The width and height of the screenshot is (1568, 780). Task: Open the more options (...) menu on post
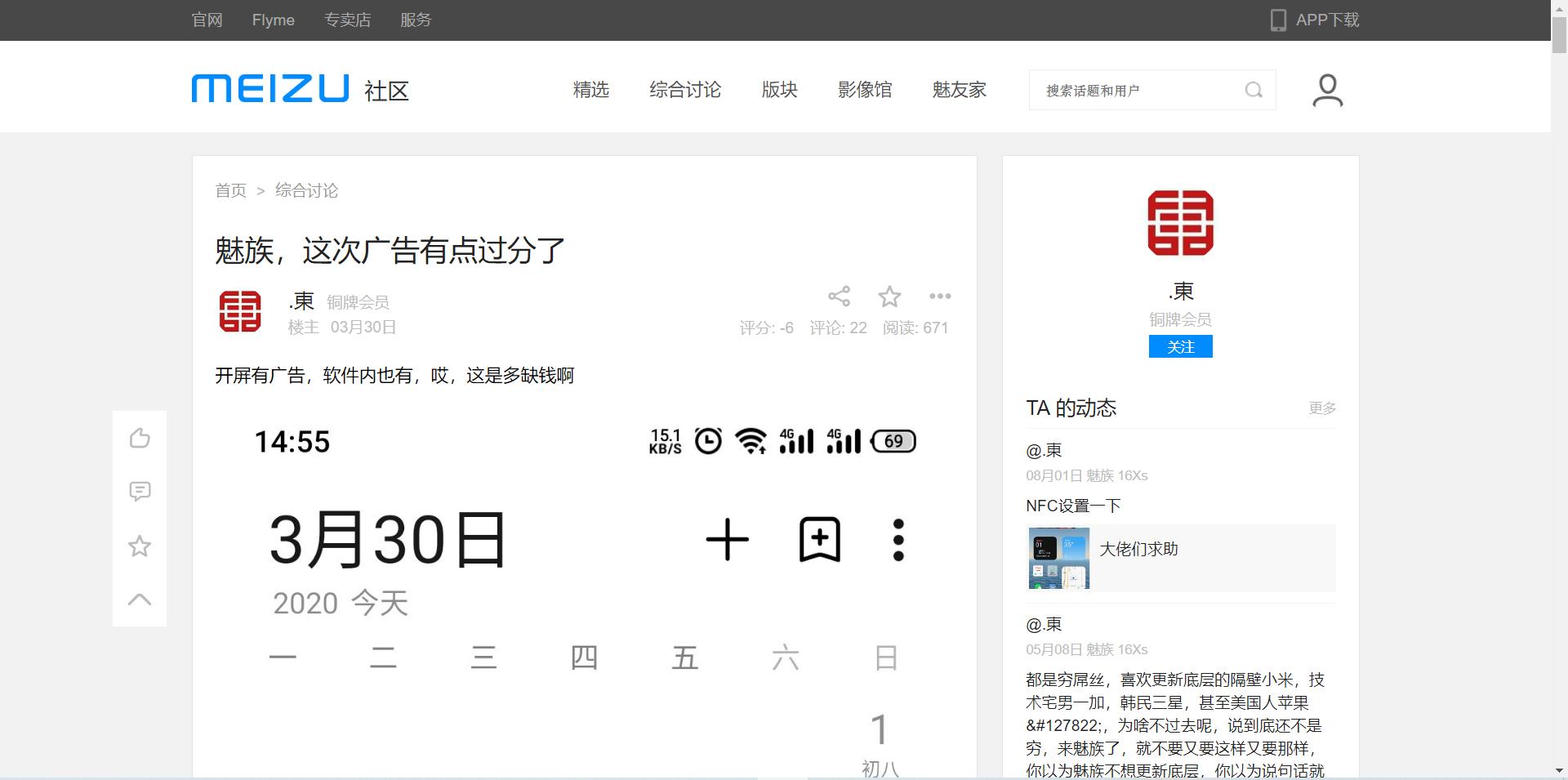coord(940,296)
